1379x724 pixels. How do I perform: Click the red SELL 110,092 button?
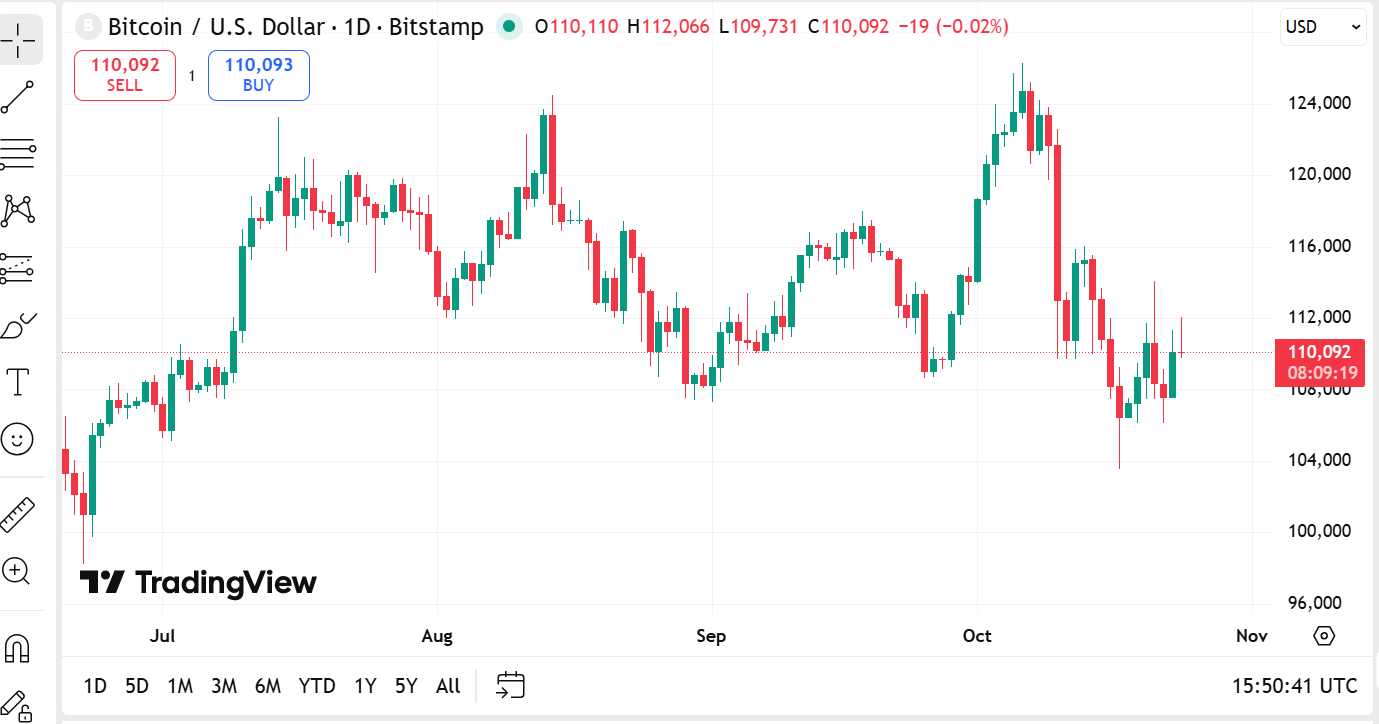[125, 75]
